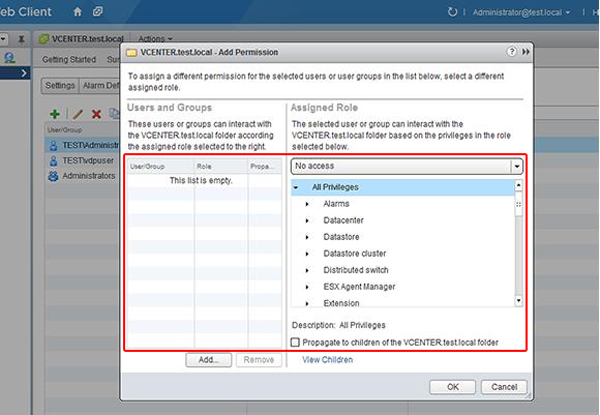Sort by Propagate column header
Viewport: 600px width, 415px height.
265,166
